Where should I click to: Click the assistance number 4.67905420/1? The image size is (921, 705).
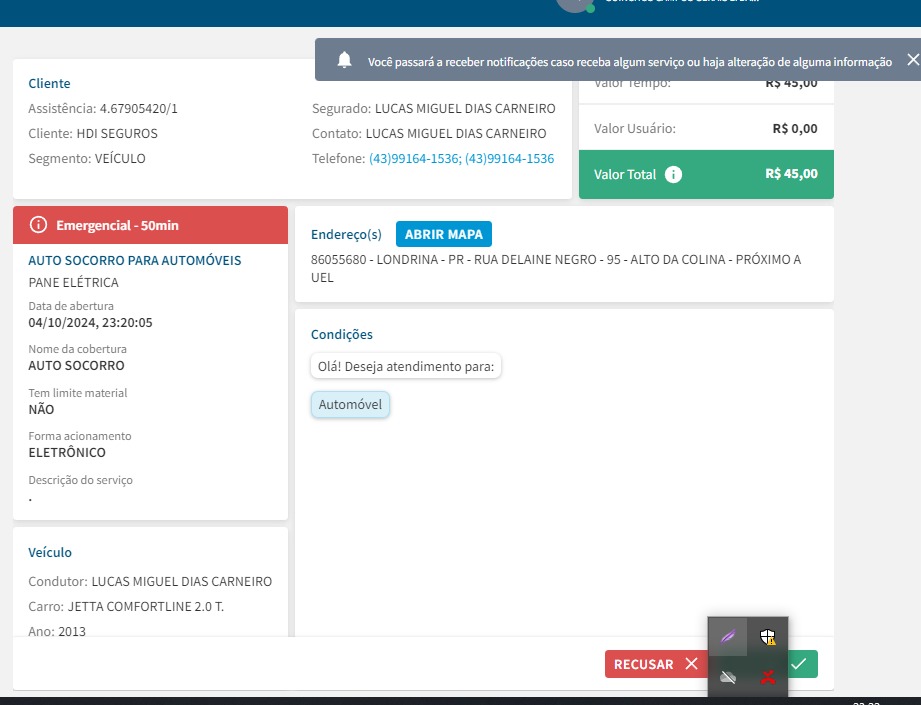[x=139, y=109]
